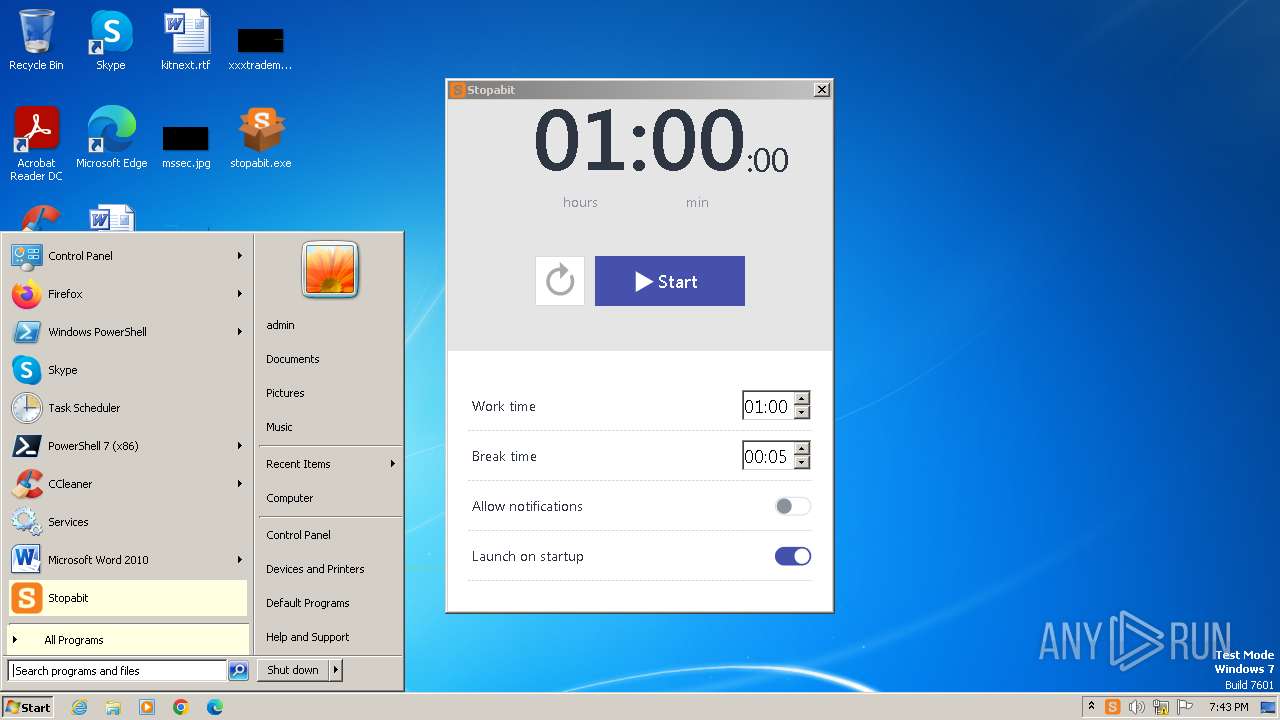Expand the Windows PowerShell jump list arrow
The height and width of the screenshot is (720, 1280).
point(240,332)
